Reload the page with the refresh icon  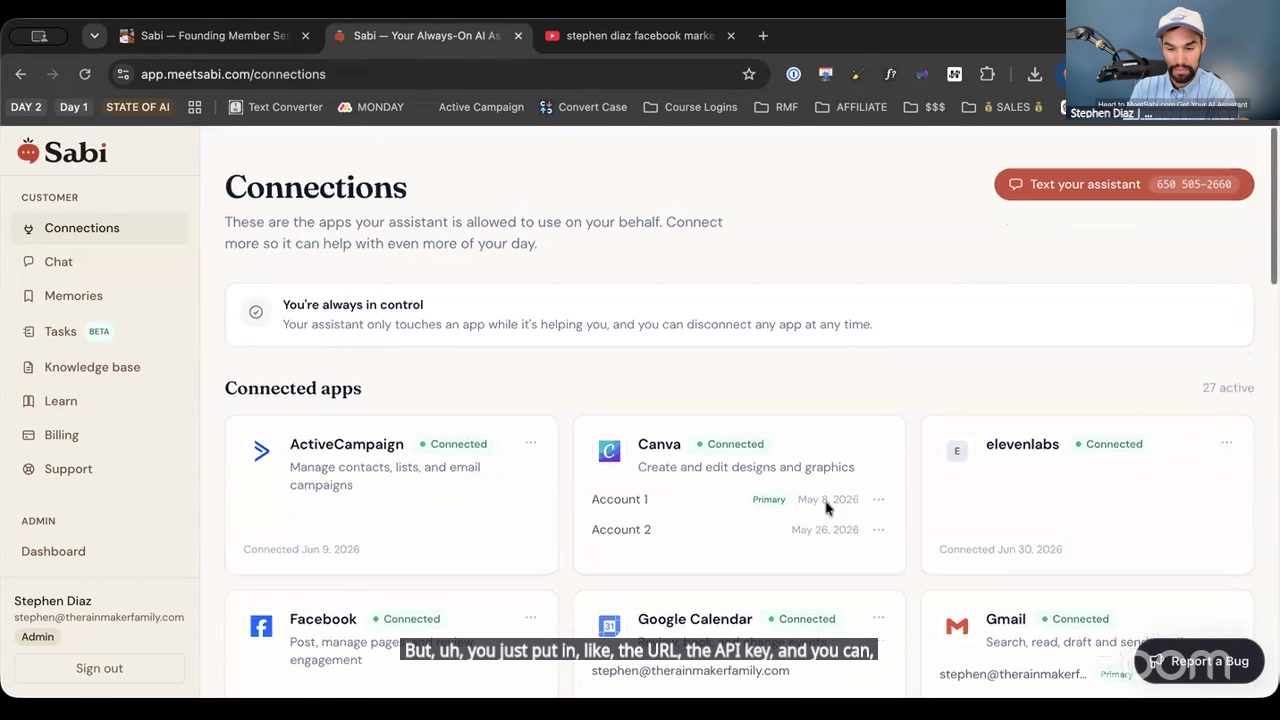click(x=85, y=74)
